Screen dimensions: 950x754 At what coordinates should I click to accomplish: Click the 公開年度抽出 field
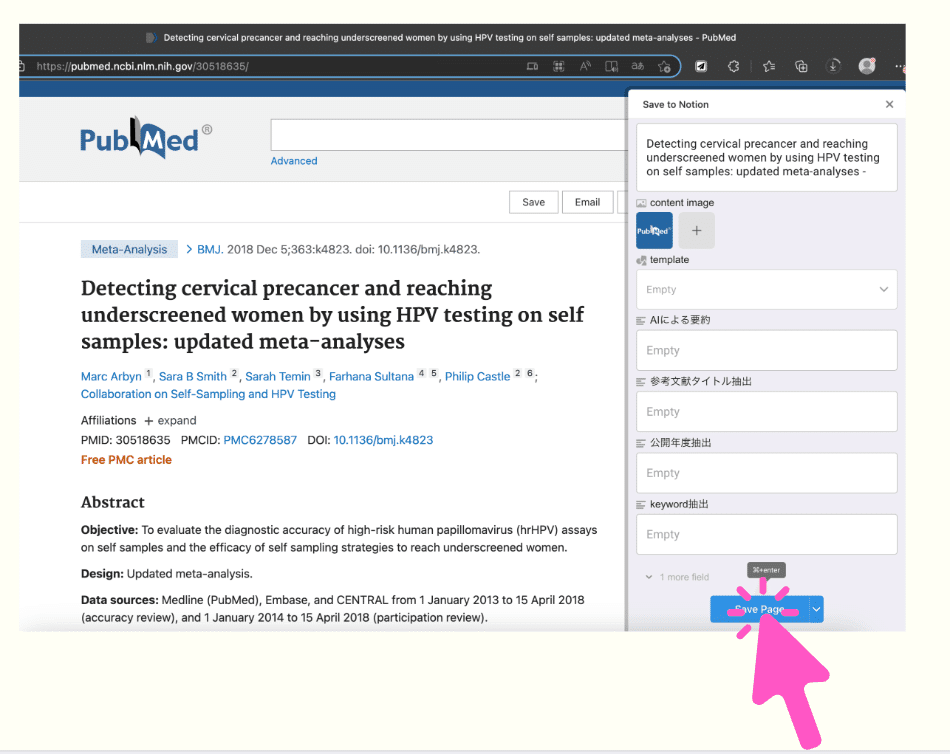coord(766,473)
